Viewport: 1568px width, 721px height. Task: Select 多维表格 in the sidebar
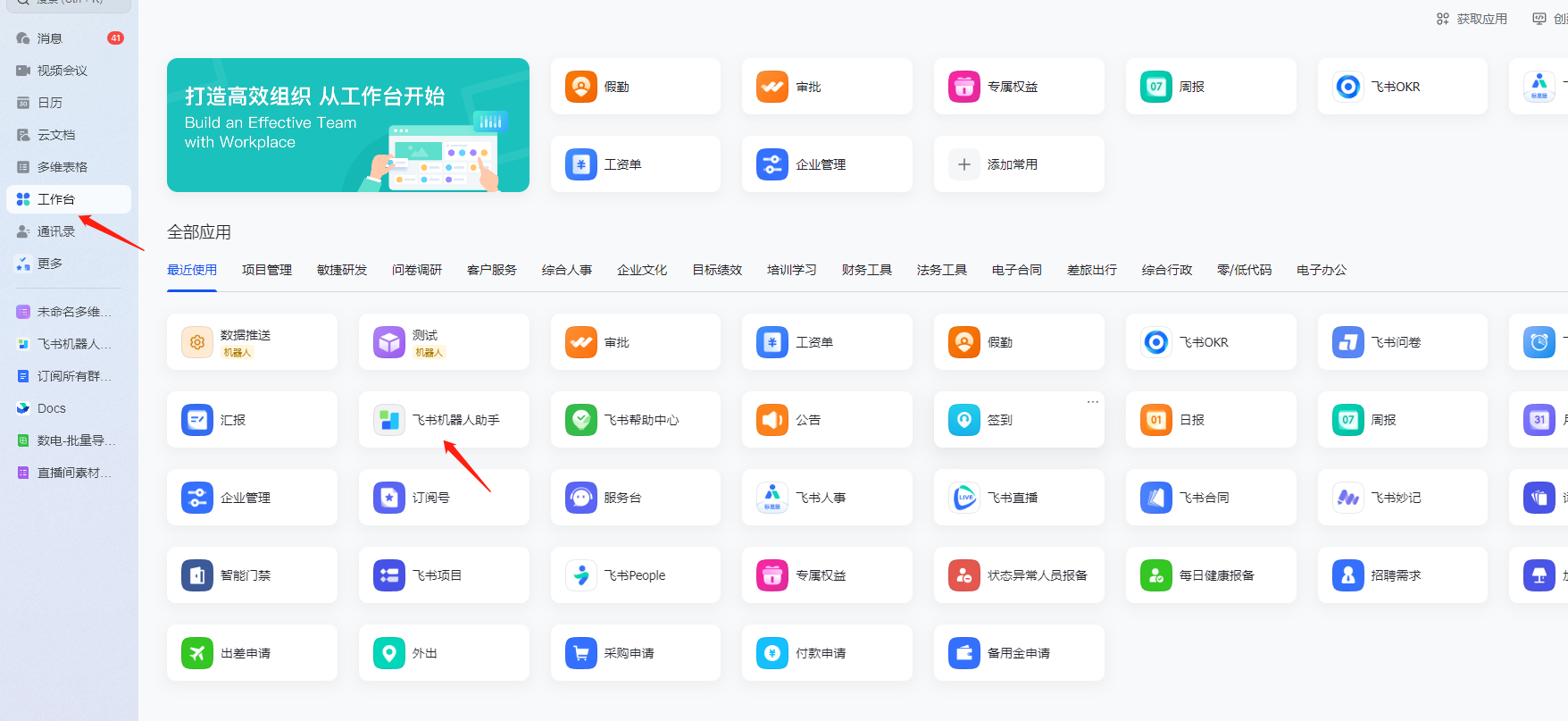(69, 167)
